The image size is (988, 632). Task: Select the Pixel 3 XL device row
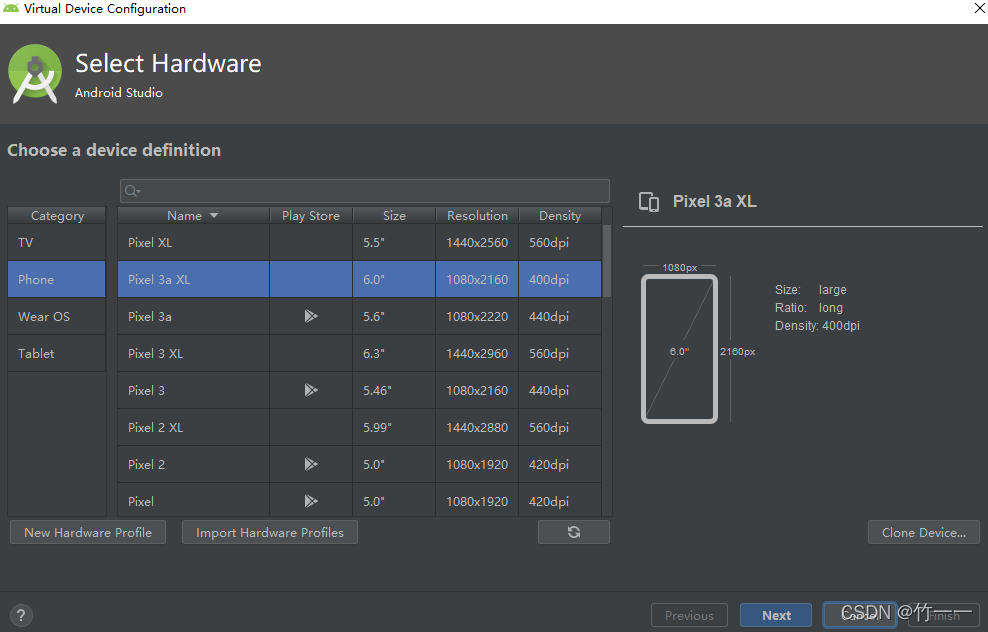point(359,353)
